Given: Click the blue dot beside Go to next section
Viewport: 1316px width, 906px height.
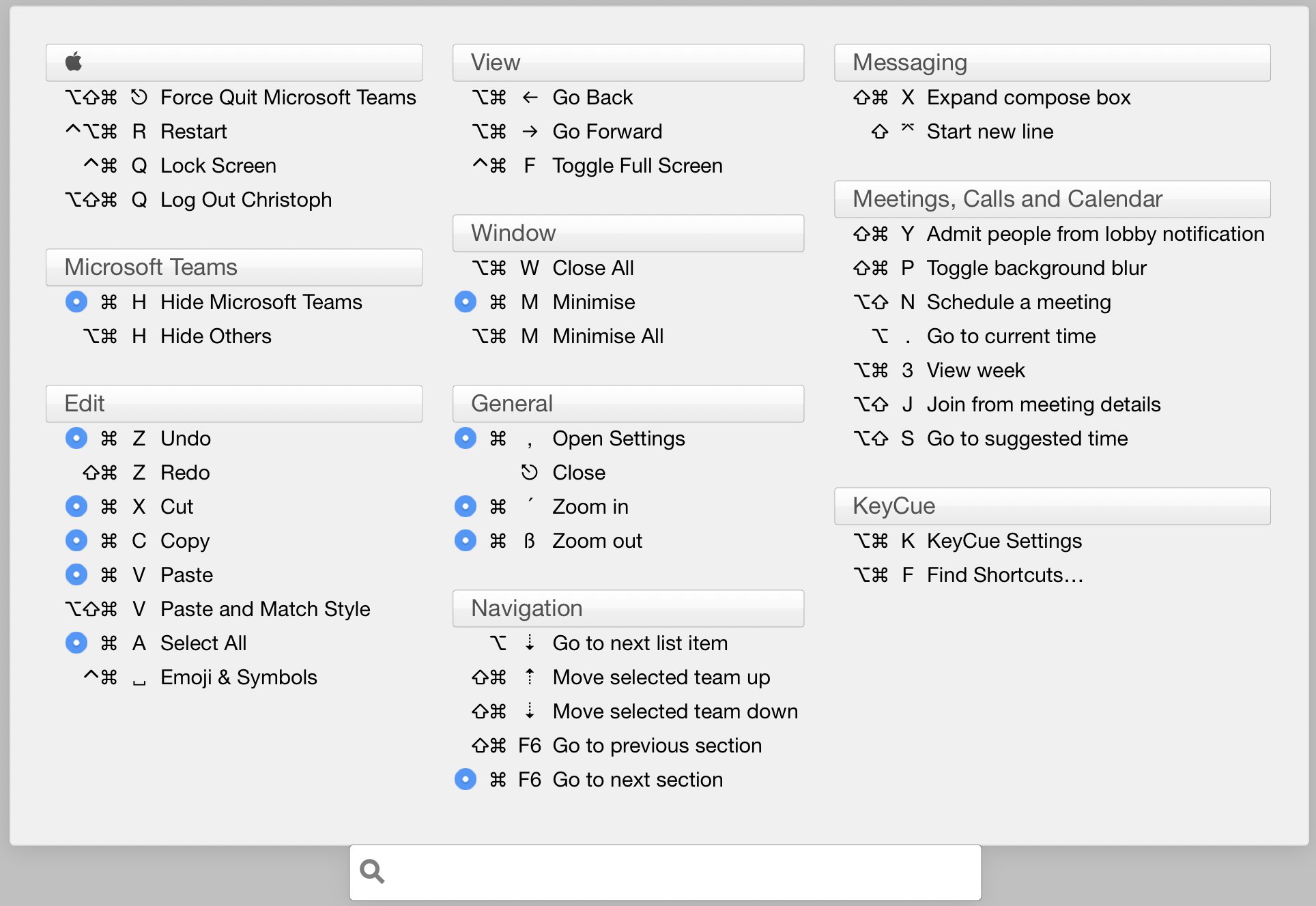Looking at the screenshot, I should point(466,779).
